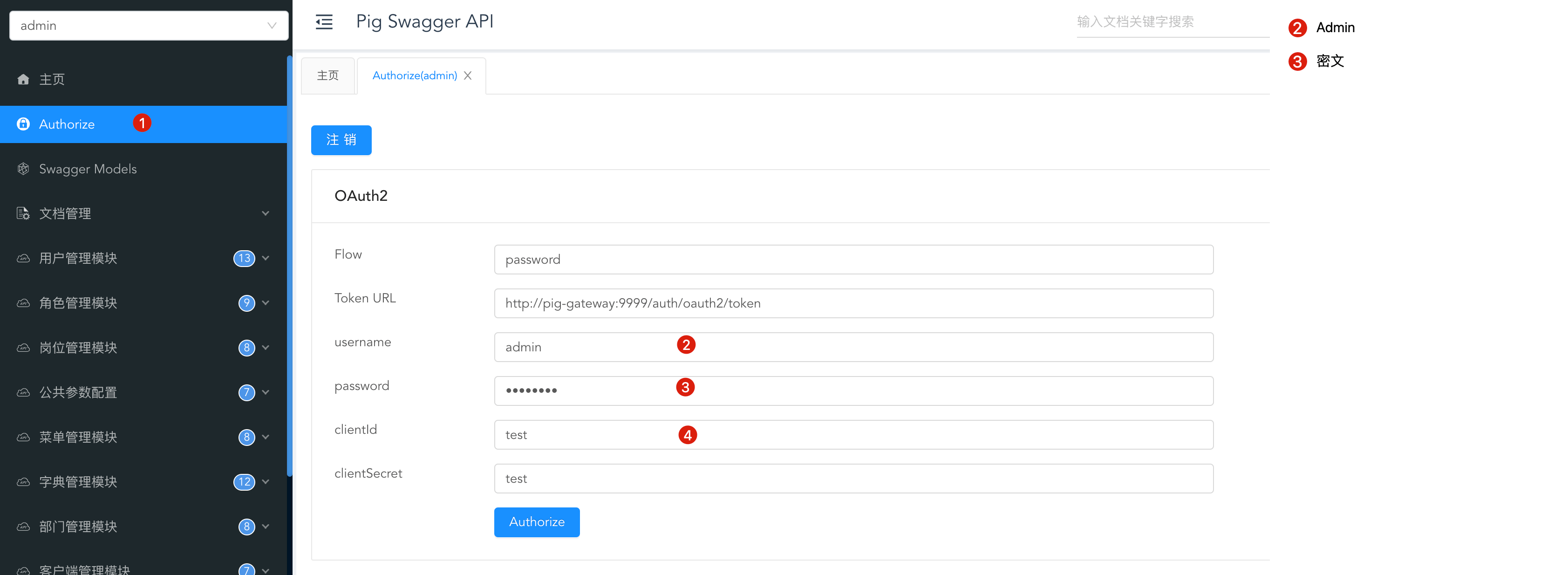
Task: Click the cloud icon beside 用户管理模块
Action: pos(23,258)
